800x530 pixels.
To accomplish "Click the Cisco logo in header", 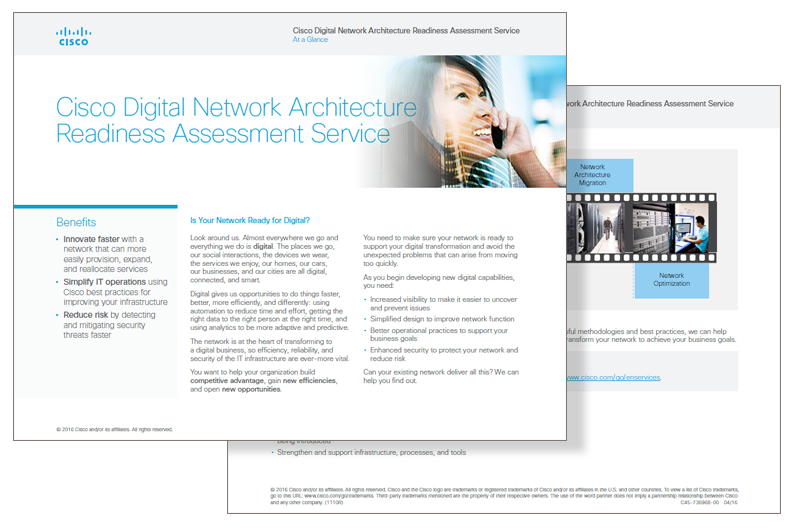I will pos(73,37).
